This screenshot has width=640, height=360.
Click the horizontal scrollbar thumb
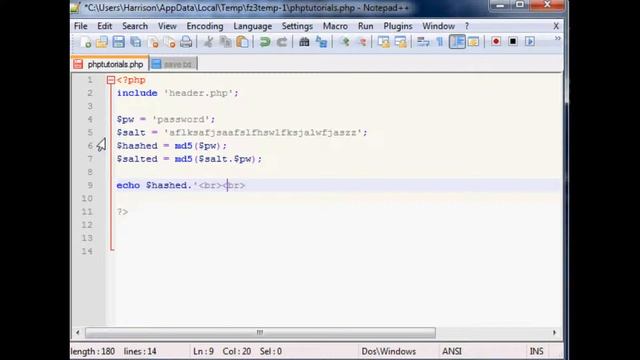point(260,333)
